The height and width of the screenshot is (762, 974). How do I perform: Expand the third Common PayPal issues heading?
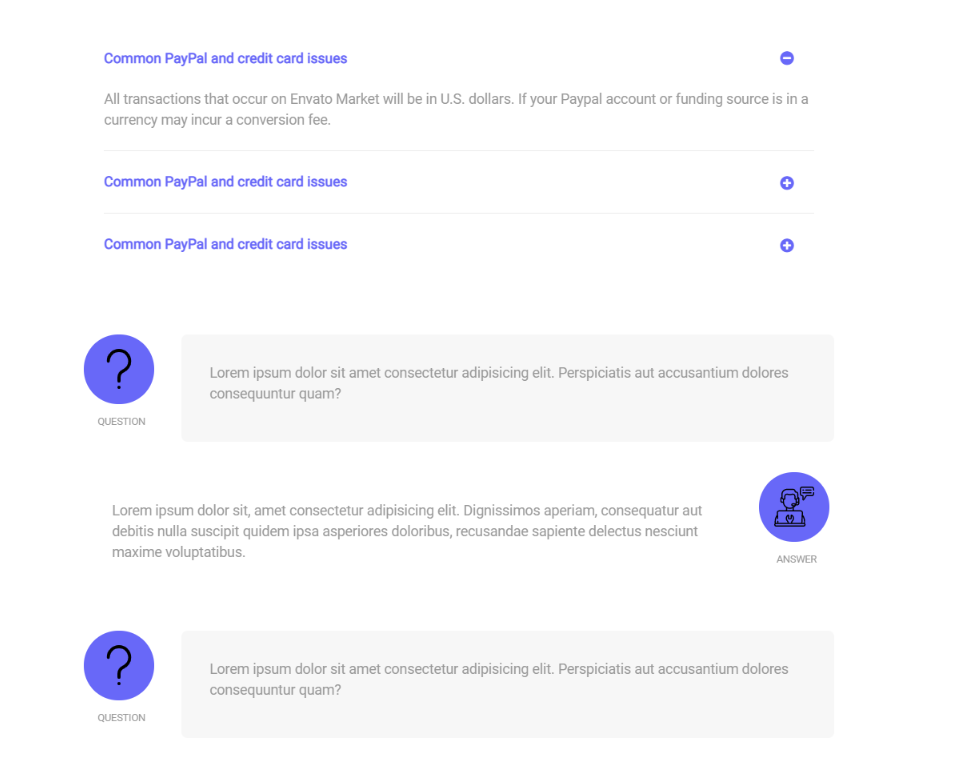(x=225, y=244)
